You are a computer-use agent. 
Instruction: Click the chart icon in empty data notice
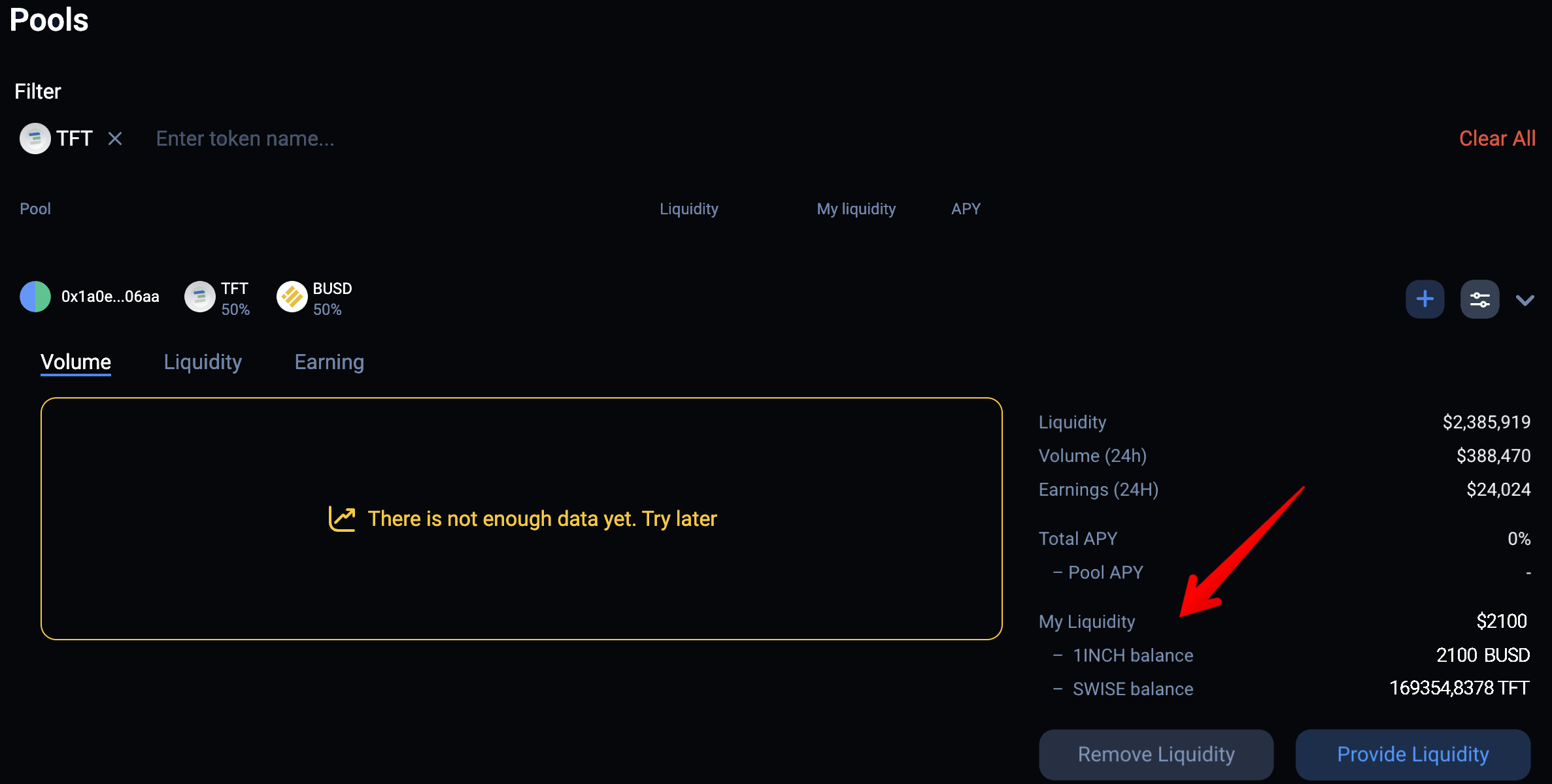(x=342, y=519)
